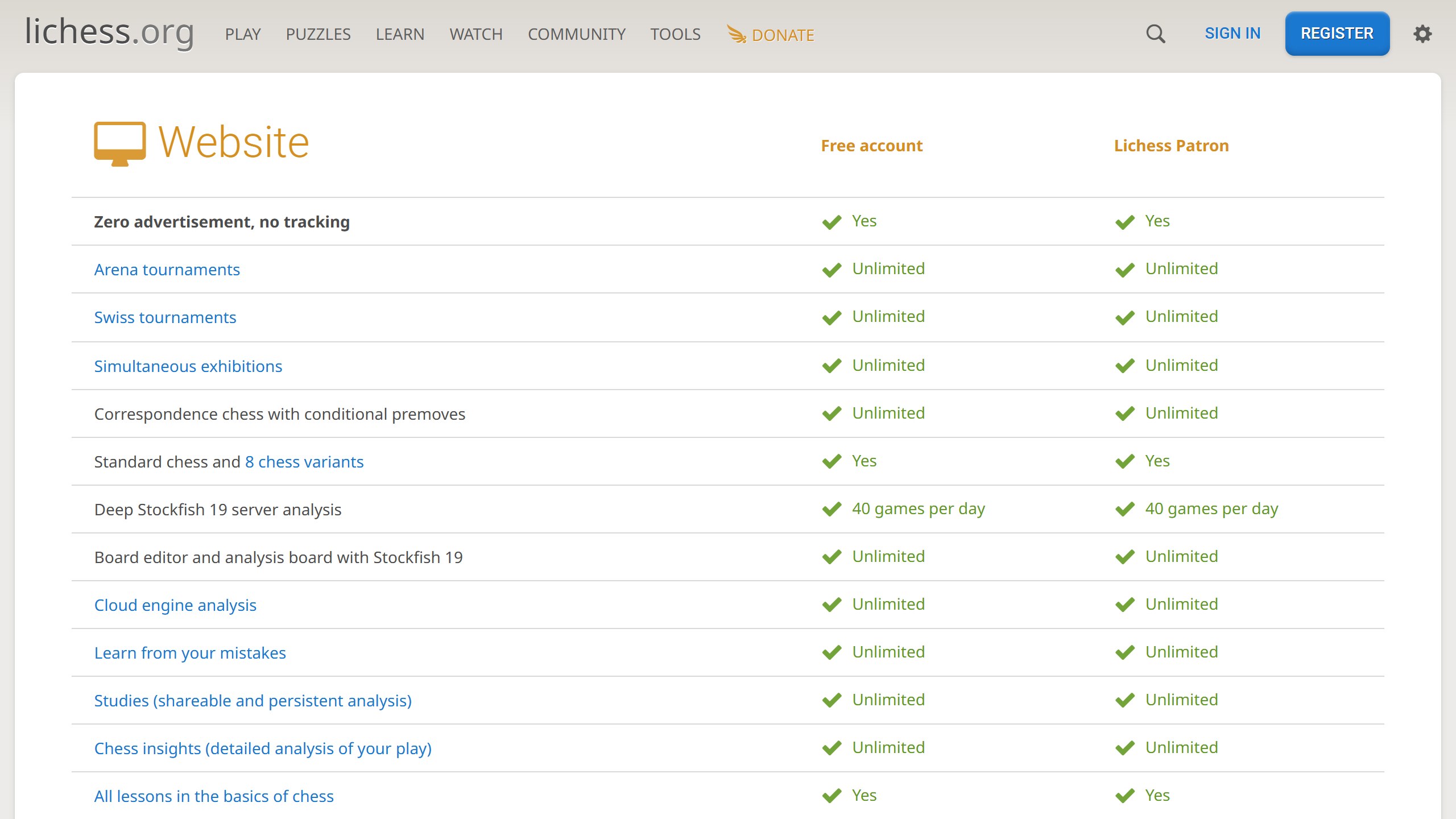
Task: Open the Chess insights link
Action: click(x=263, y=748)
